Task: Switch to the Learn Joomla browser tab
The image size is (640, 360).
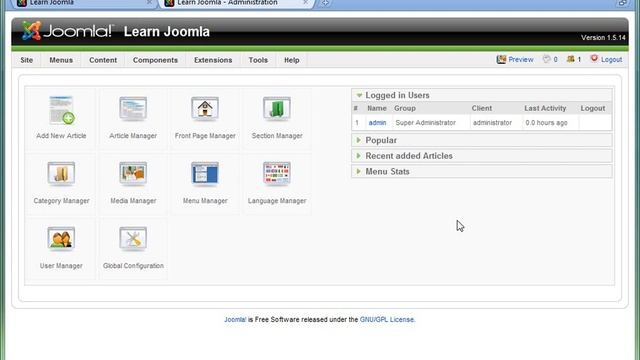Action: 84,3
